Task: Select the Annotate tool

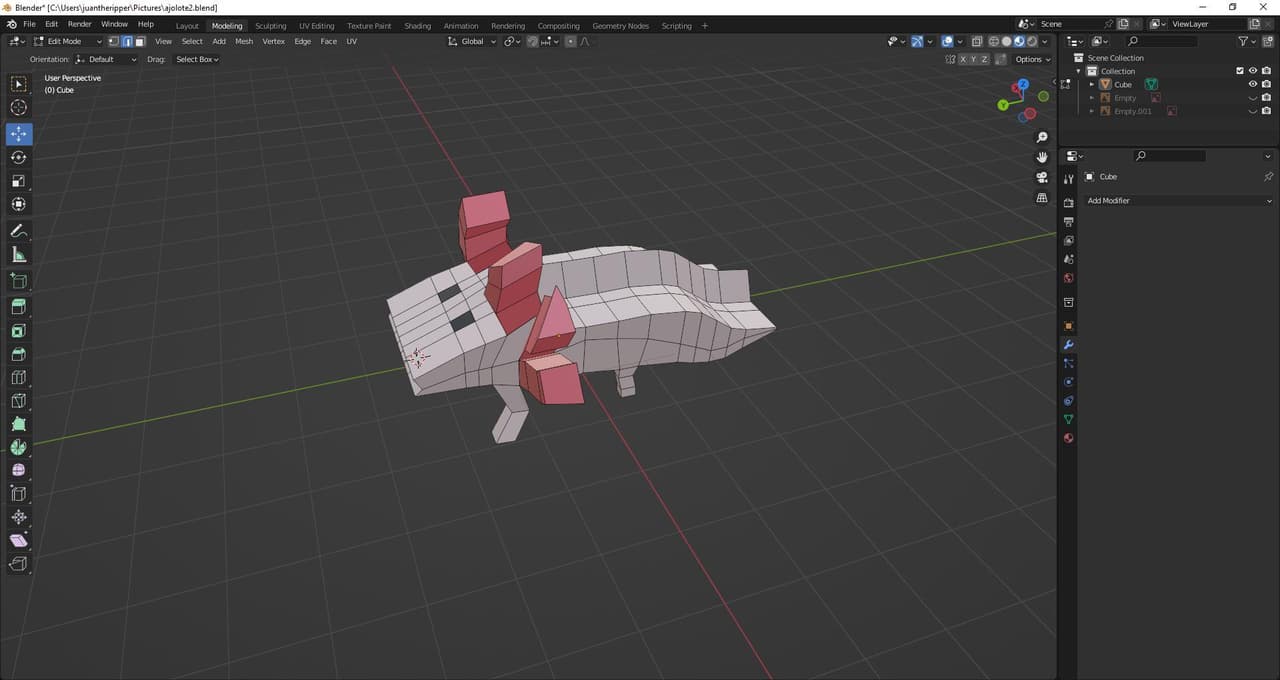Action: (19, 231)
